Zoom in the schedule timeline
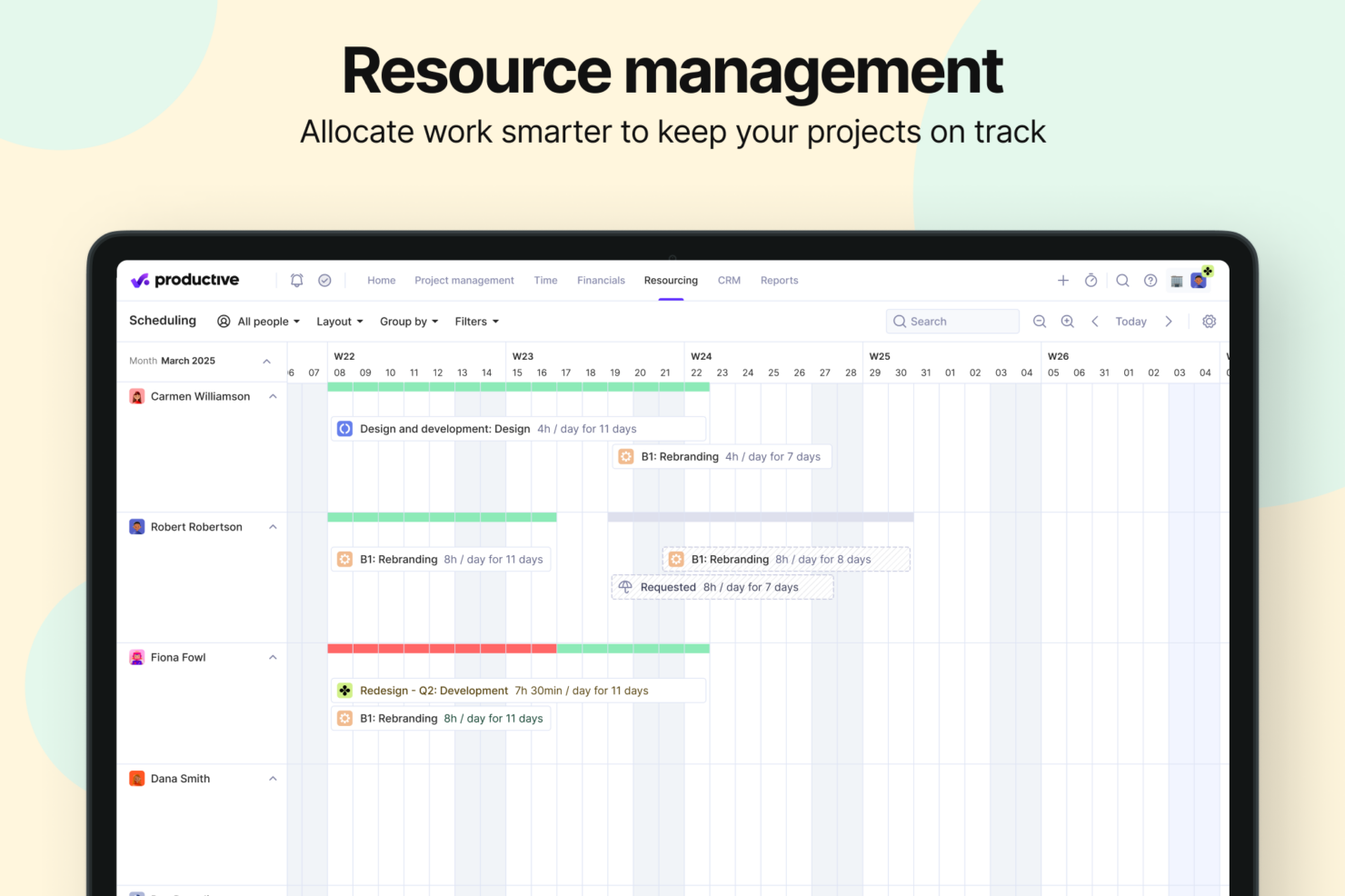The image size is (1345, 896). pyautogui.click(x=1068, y=322)
